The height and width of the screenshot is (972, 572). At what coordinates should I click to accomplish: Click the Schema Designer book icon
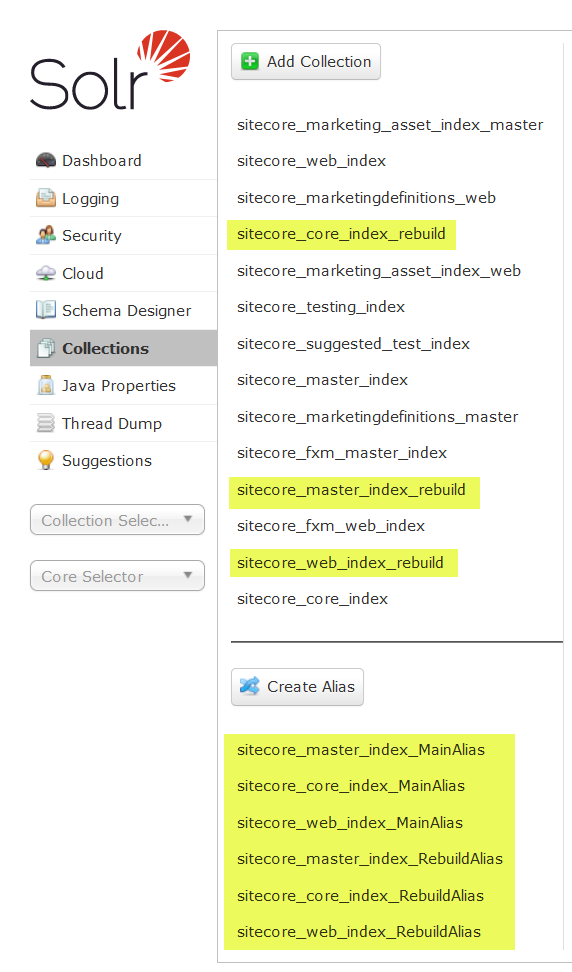point(46,310)
